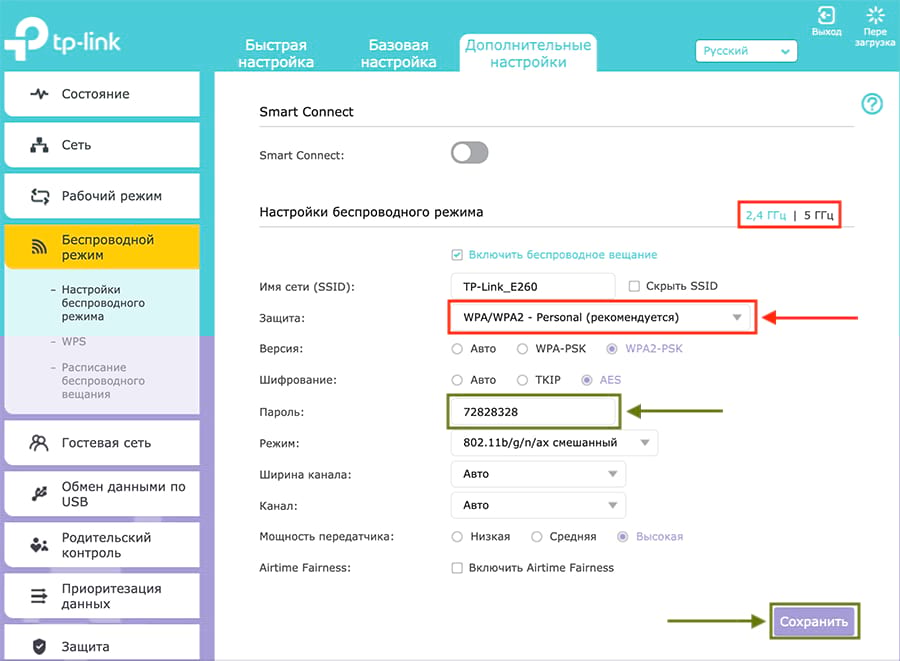This screenshot has width=900, height=661.
Task: Select Авто radio for Шифрование
Action: pos(457,380)
